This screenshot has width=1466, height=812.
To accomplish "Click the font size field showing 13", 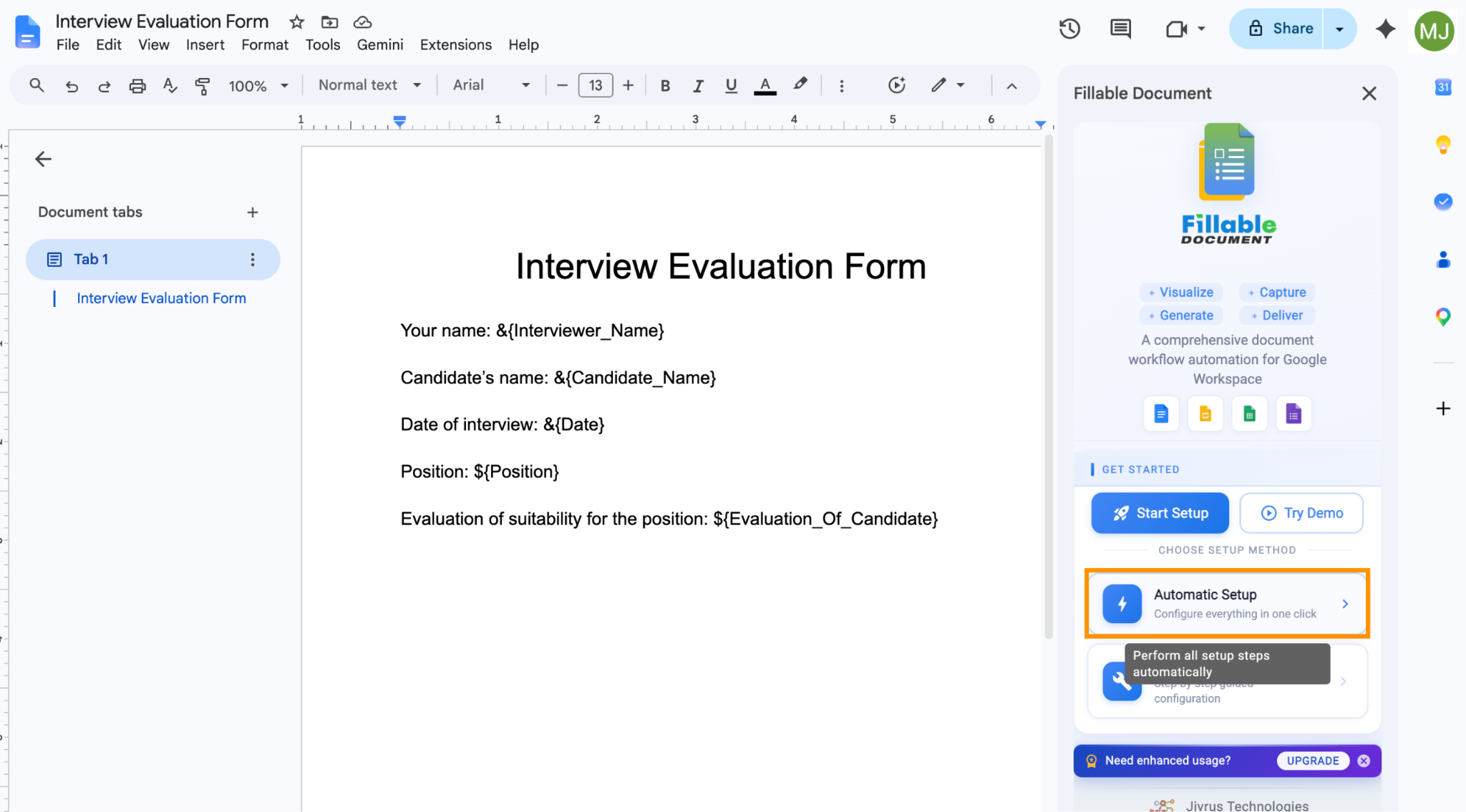I will point(596,86).
